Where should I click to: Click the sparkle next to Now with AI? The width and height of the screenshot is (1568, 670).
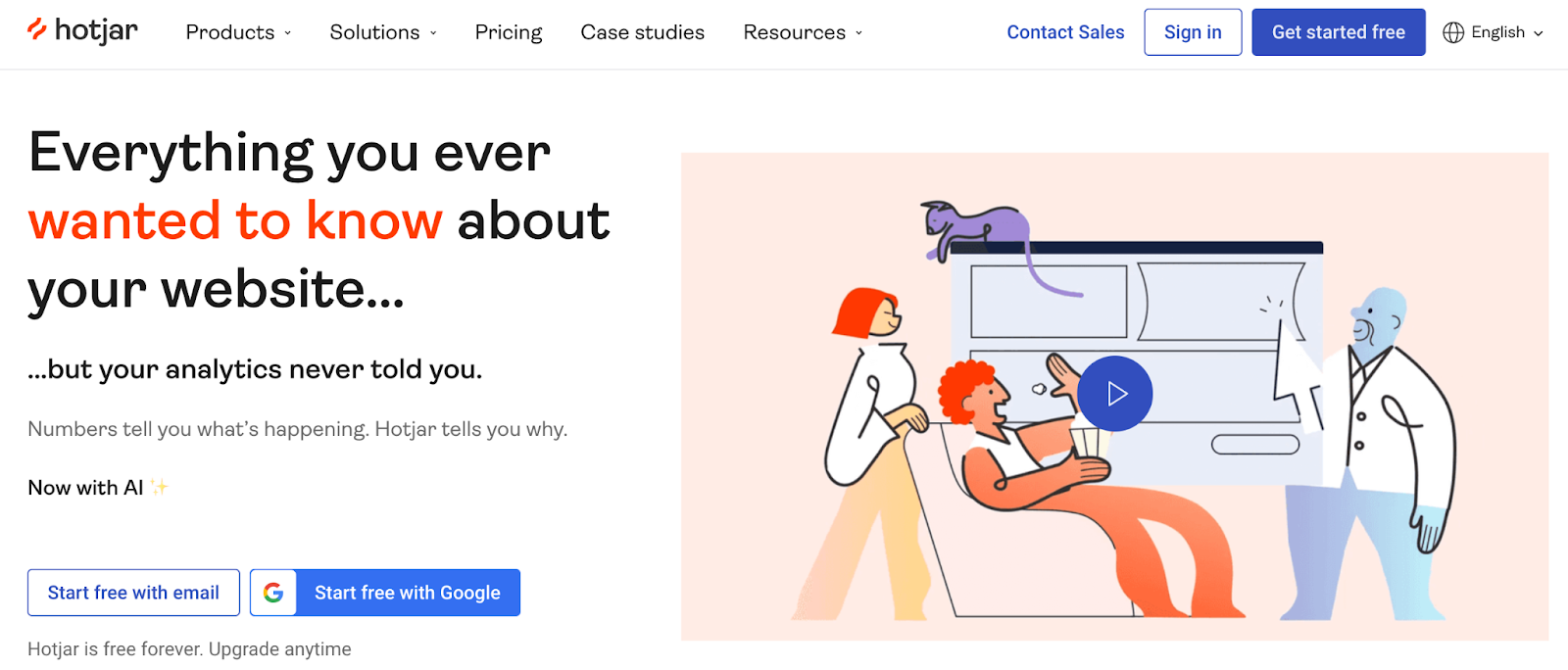coord(159,486)
